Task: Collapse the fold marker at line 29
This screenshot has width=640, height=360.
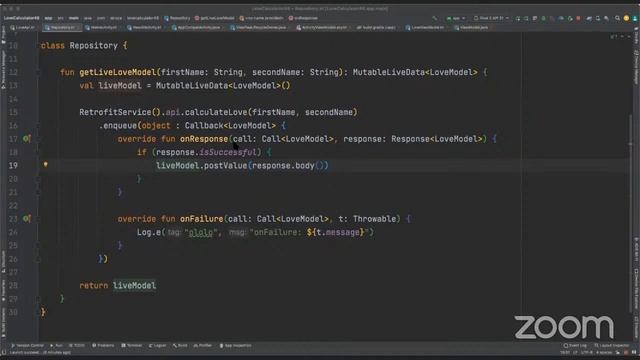Action: [38, 299]
